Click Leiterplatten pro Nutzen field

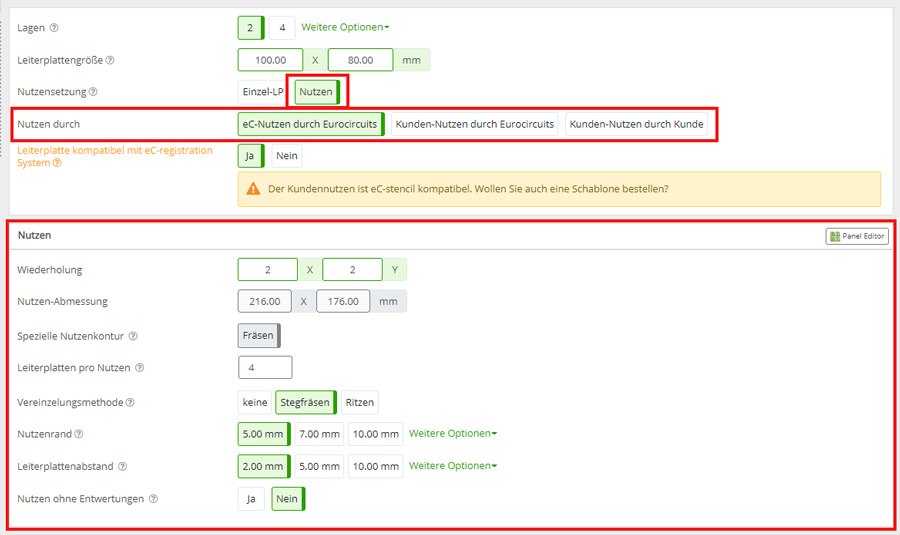point(265,367)
